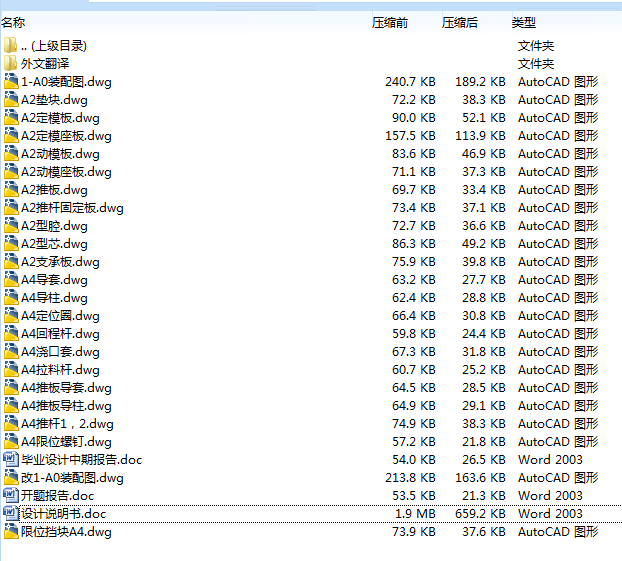Select 1-A0装配图.dwg file icon
Viewport: 622px width, 561px height.
click(11, 81)
